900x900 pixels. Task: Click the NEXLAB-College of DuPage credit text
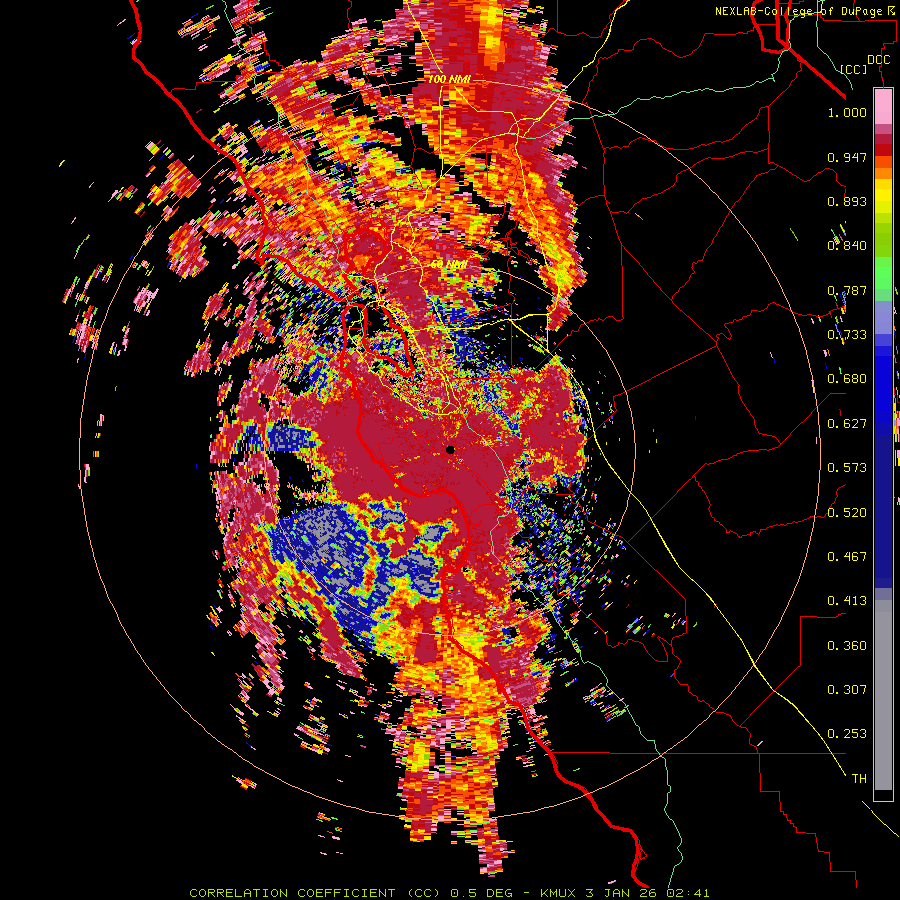click(x=804, y=11)
